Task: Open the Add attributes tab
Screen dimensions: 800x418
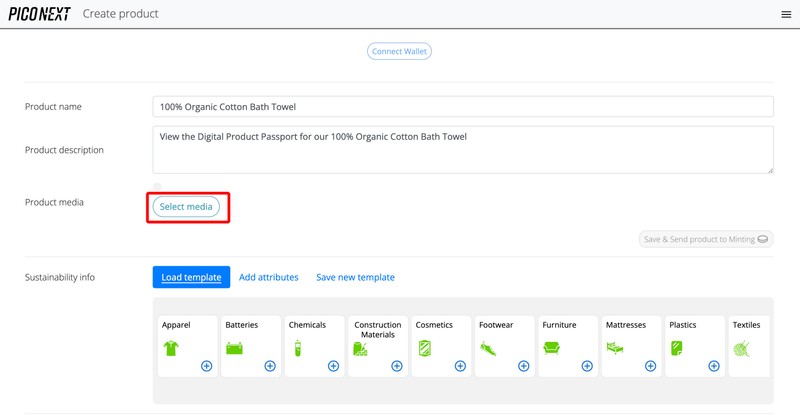Action: [x=269, y=277]
